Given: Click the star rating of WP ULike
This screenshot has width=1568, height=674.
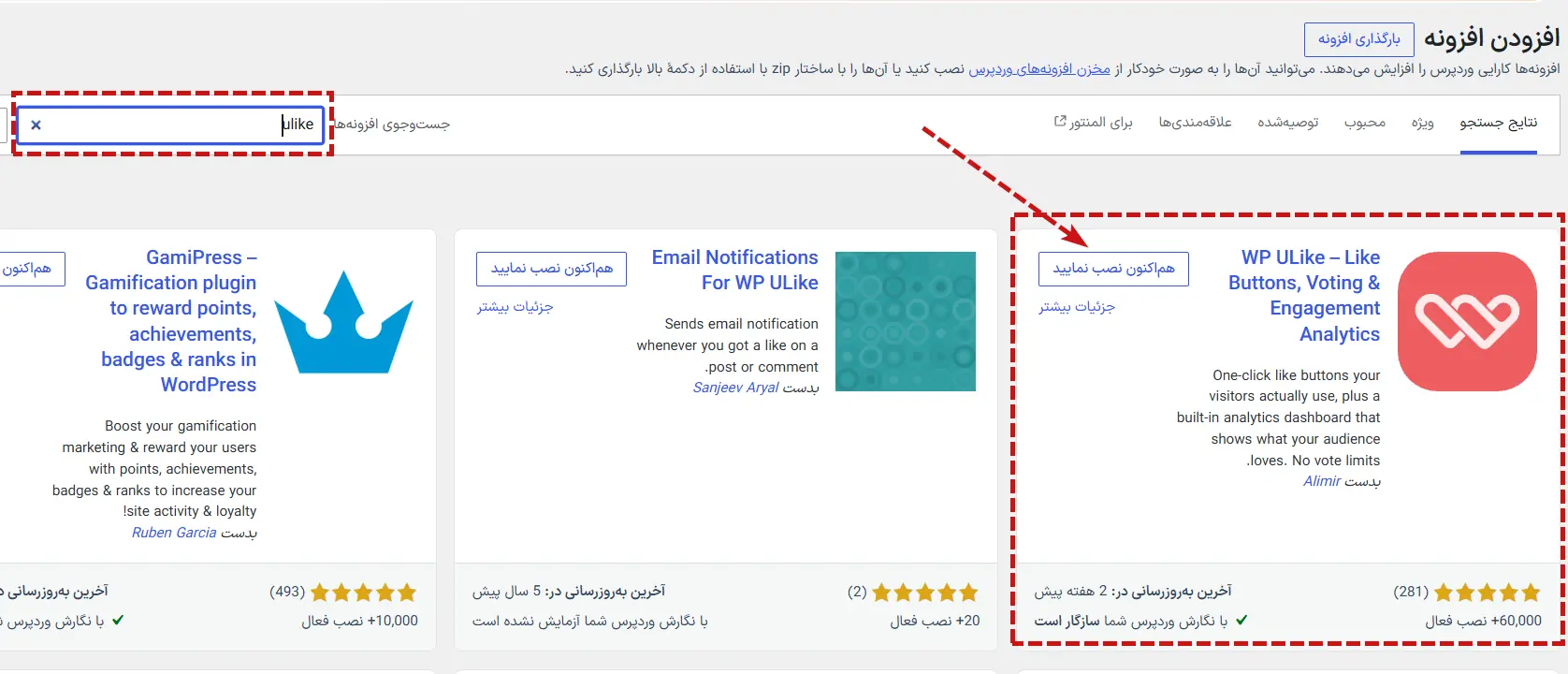Looking at the screenshot, I should tap(1487, 593).
